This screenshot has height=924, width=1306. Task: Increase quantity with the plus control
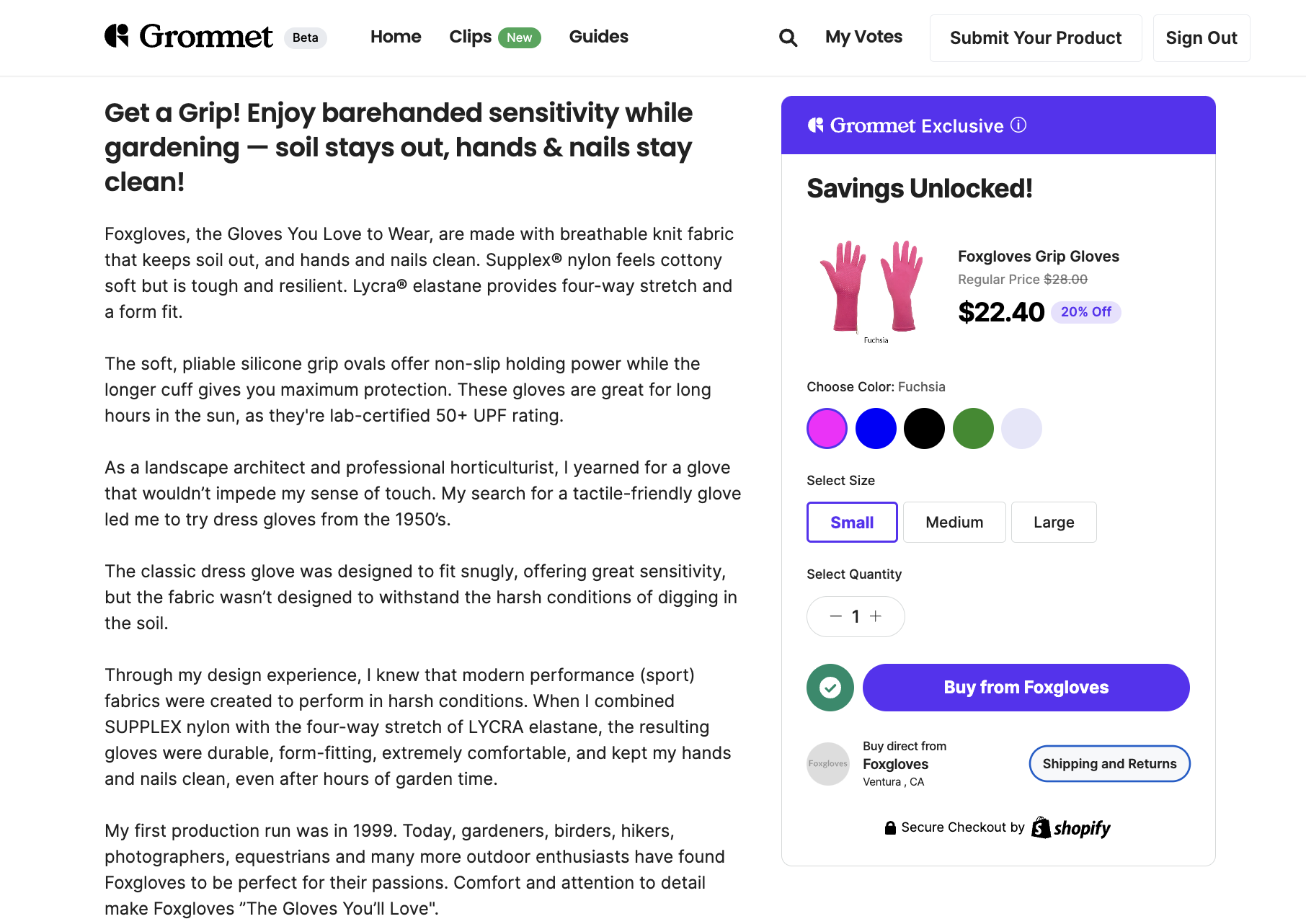point(876,616)
